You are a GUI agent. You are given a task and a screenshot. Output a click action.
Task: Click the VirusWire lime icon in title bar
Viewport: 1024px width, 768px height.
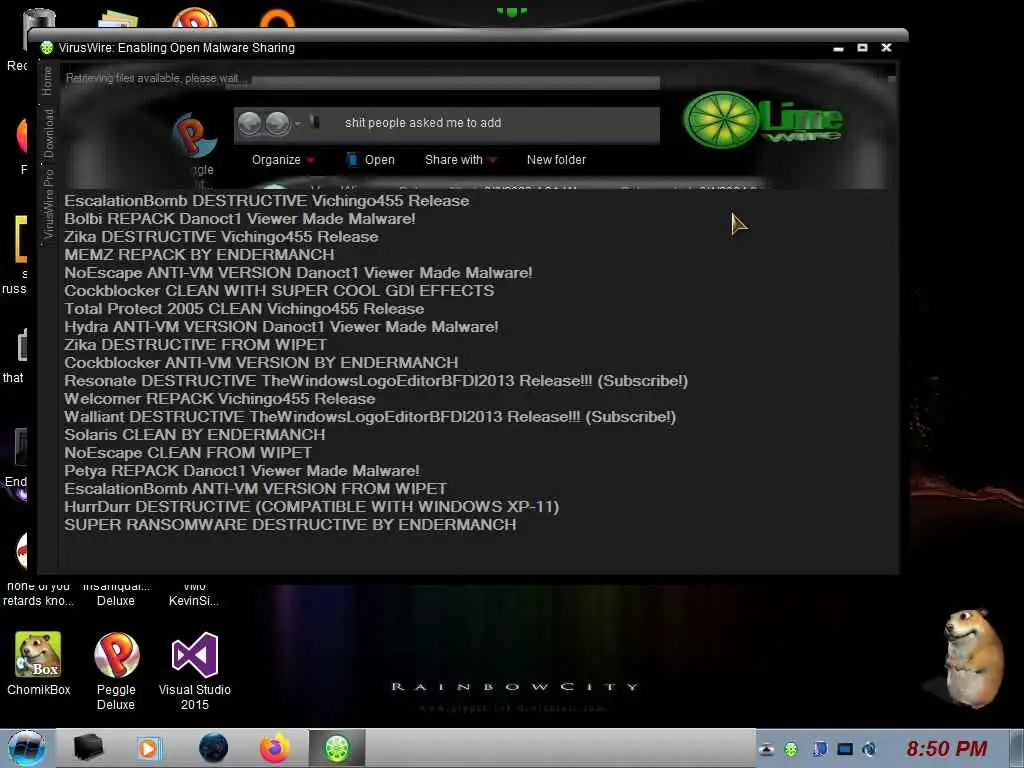click(x=46, y=48)
